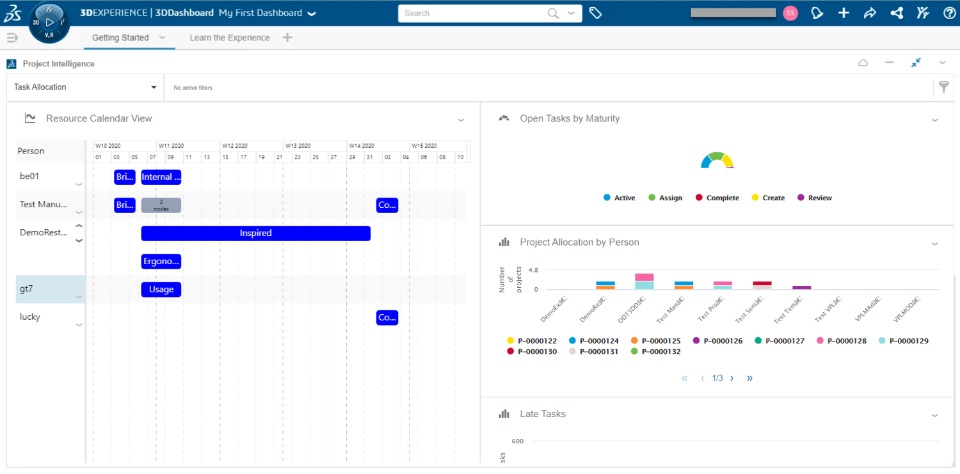Image resolution: width=960 pixels, height=474 pixels.
Task: Toggle the Assign legend item
Action: [665, 198]
